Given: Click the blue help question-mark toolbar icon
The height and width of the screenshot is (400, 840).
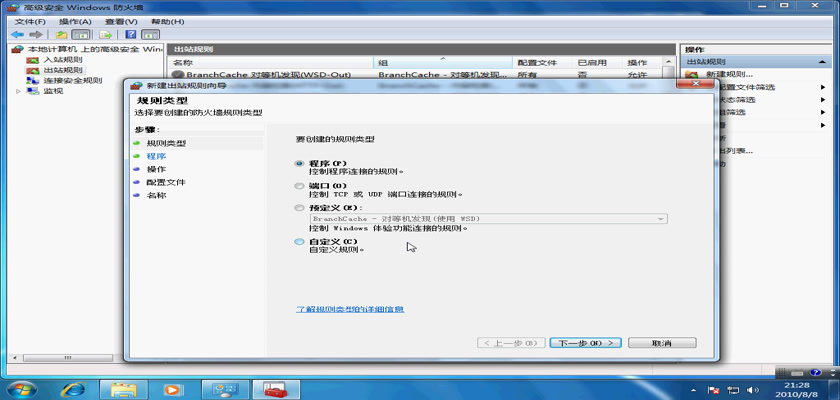Looking at the screenshot, I should click(130, 34).
